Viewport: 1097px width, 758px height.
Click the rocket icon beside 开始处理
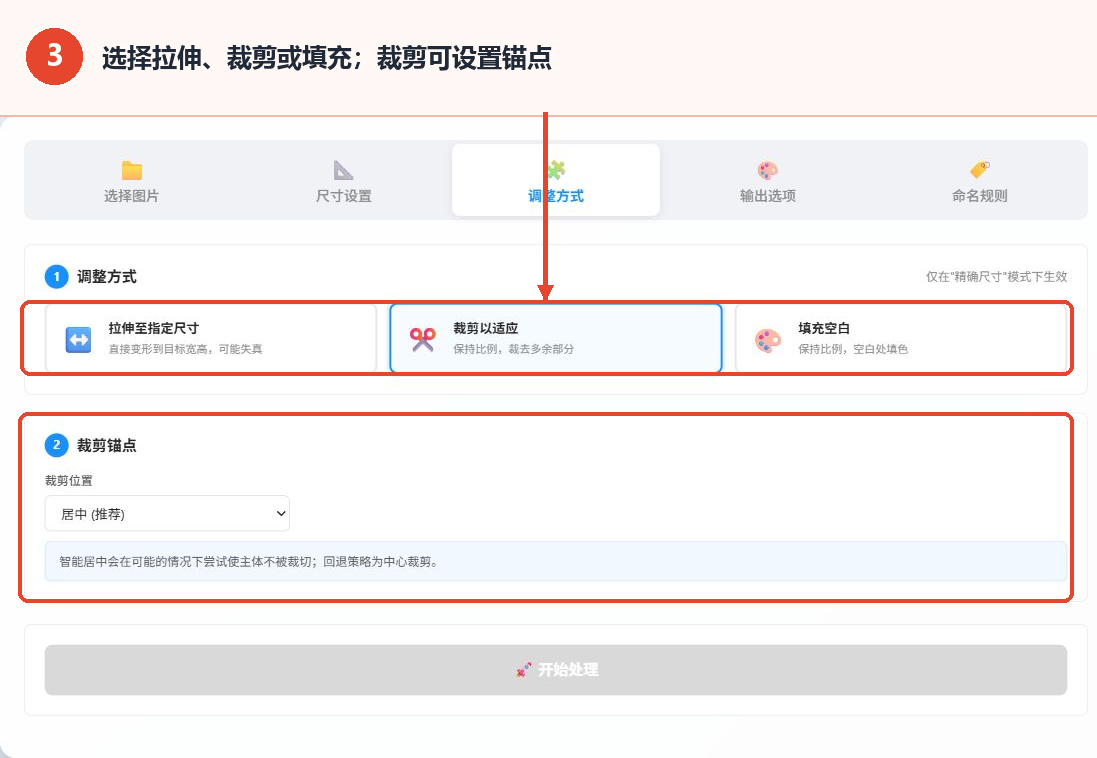click(x=523, y=670)
